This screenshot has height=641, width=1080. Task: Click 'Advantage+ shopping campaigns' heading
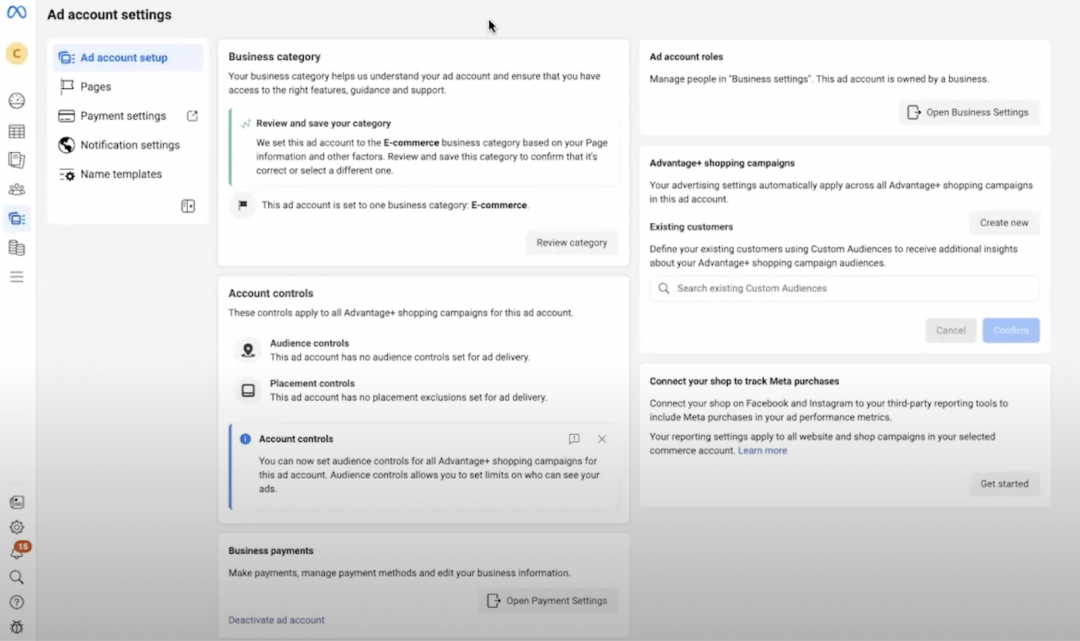[722, 163]
